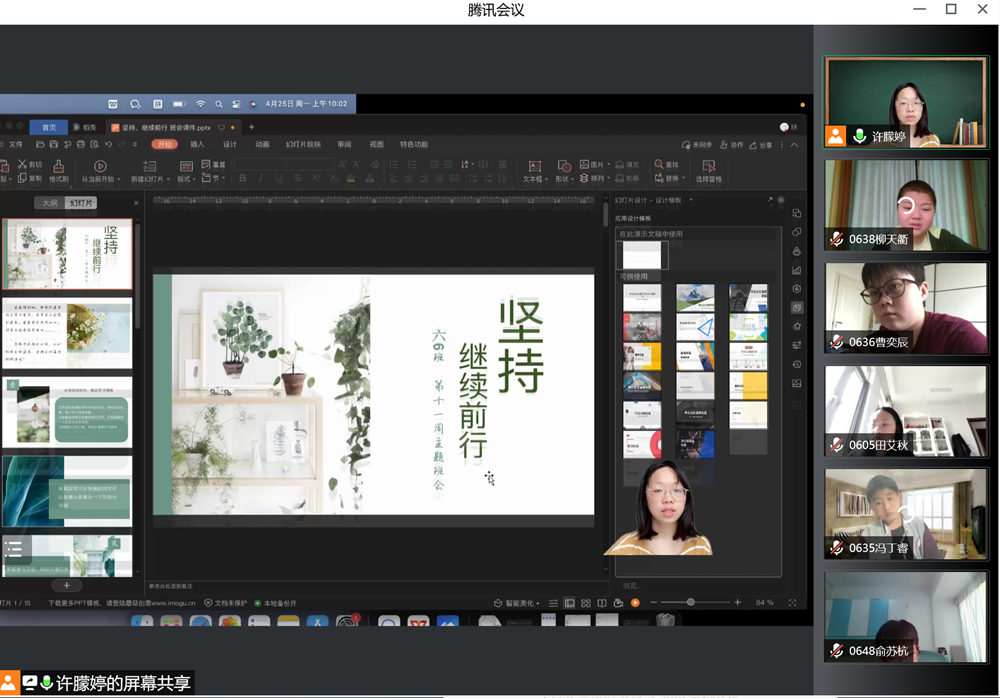Click the fit-to-window icon beside 84 %
The image size is (1000, 698).
pyautogui.click(x=793, y=602)
